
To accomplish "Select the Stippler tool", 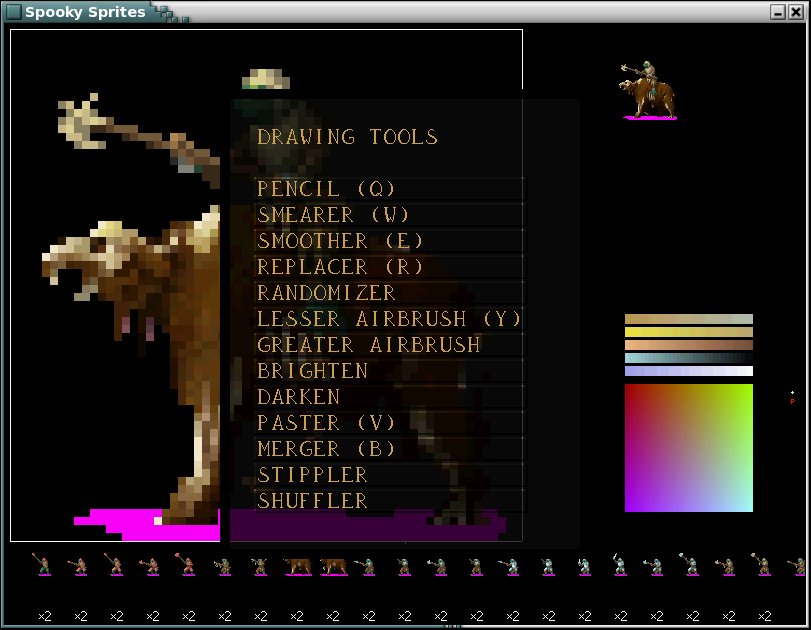I will click(313, 475).
